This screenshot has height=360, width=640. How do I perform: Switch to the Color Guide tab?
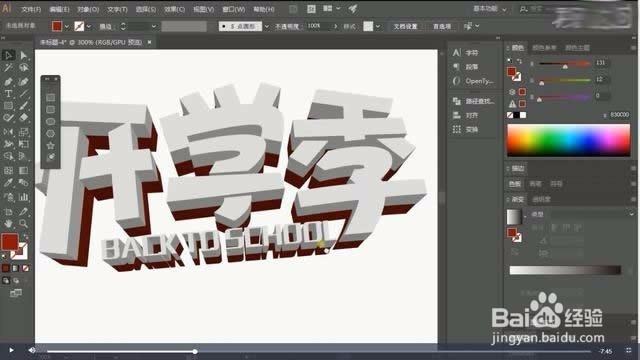[544, 48]
